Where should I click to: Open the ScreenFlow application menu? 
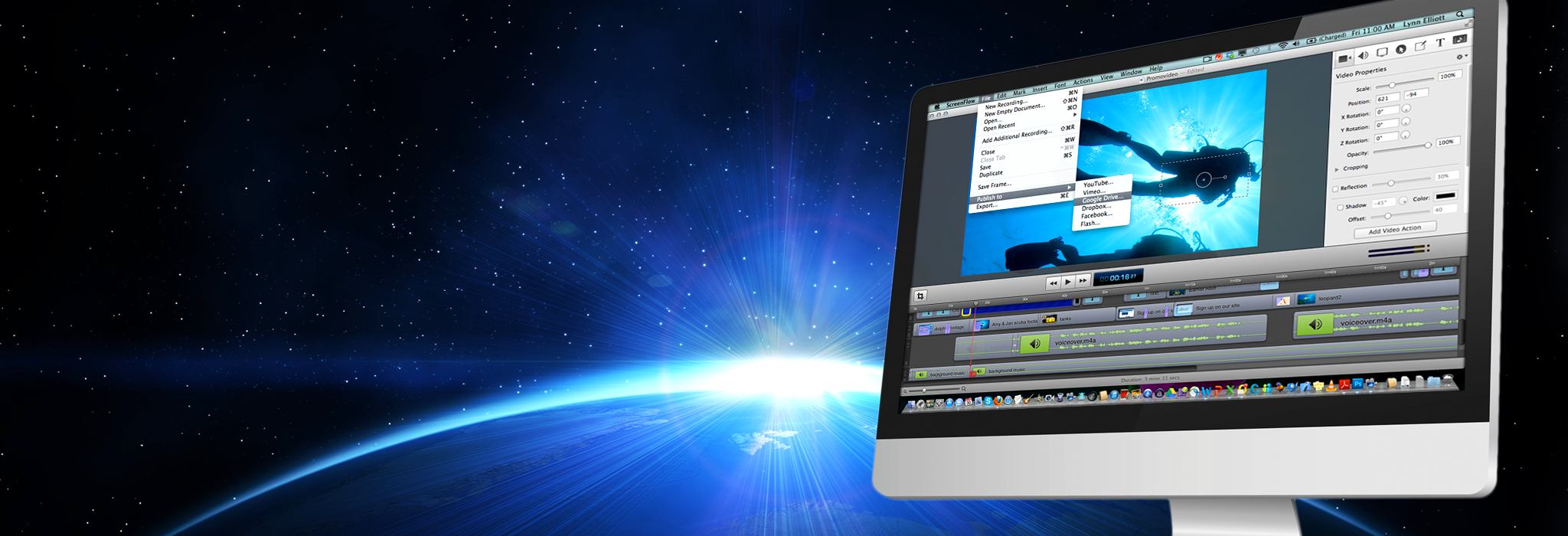[961, 103]
